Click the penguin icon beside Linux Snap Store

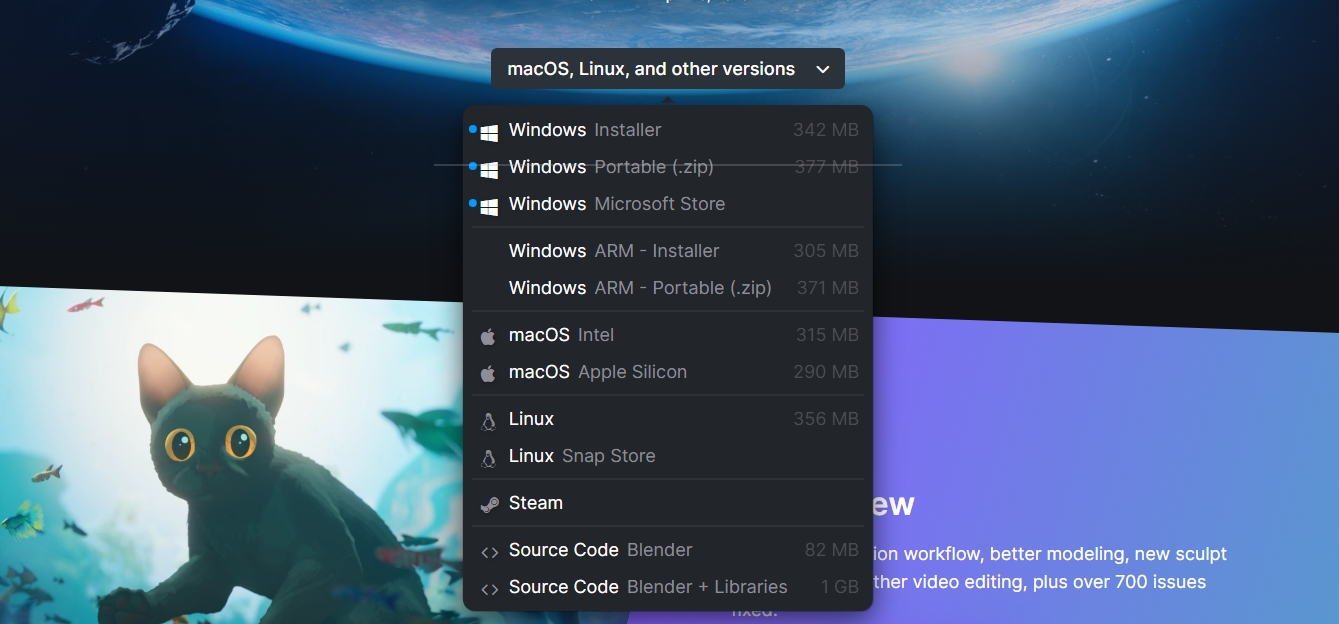coord(488,457)
